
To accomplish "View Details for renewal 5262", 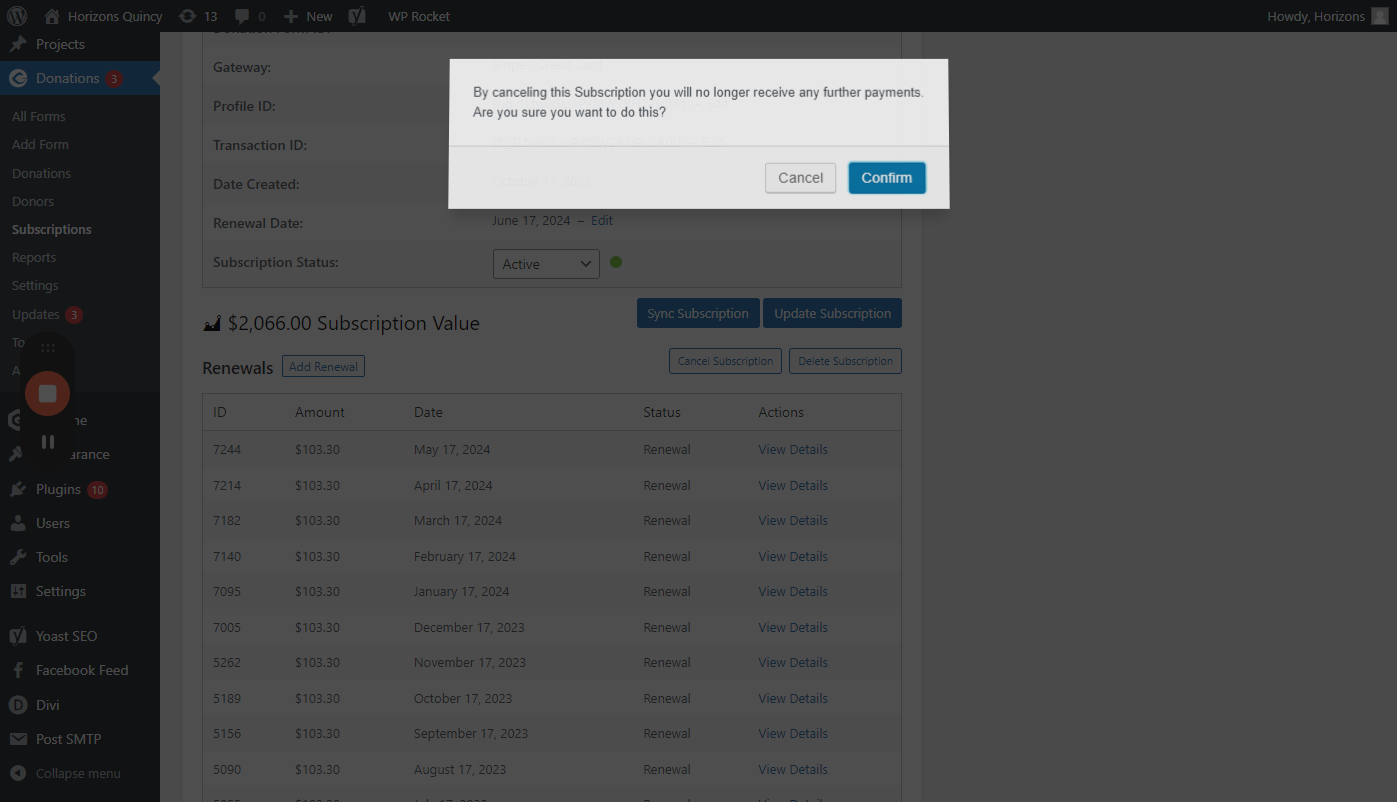I will (x=793, y=662).
